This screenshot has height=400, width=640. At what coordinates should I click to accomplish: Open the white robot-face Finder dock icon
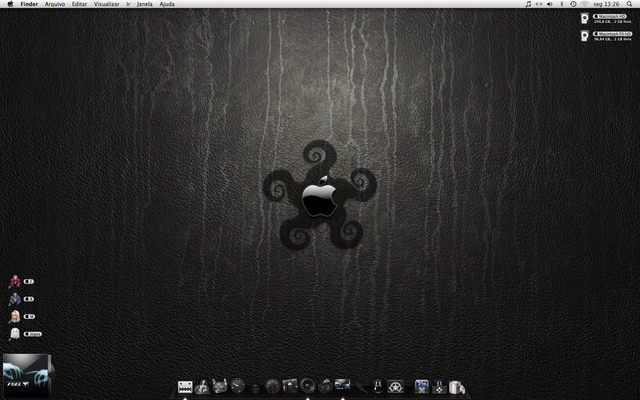185,387
